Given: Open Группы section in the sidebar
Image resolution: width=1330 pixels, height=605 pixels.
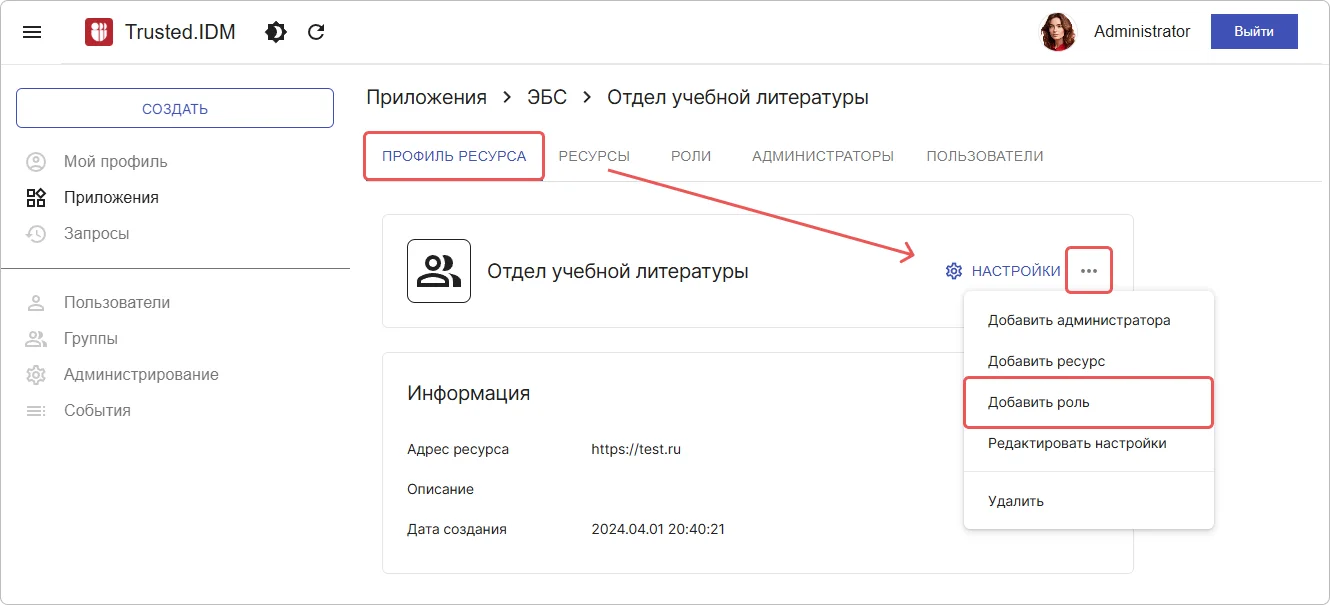Looking at the screenshot, I should point(90,338).
